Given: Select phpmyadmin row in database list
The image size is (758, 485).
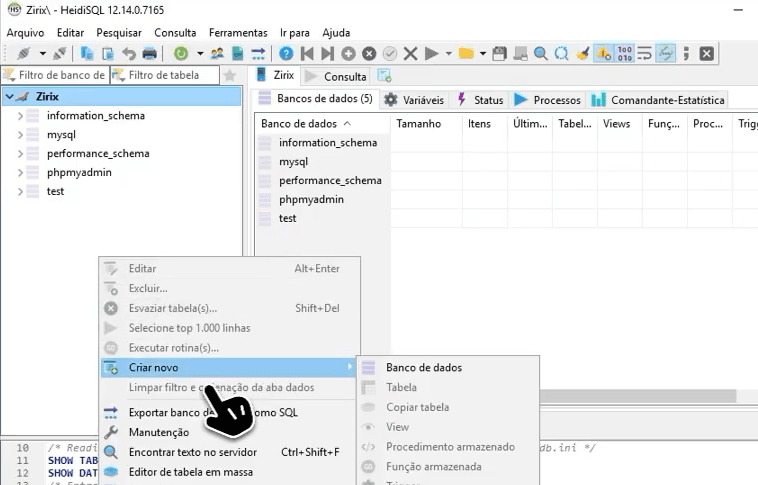Looking at the screenshot, I should pyautogui.click(x=322, y=199).
